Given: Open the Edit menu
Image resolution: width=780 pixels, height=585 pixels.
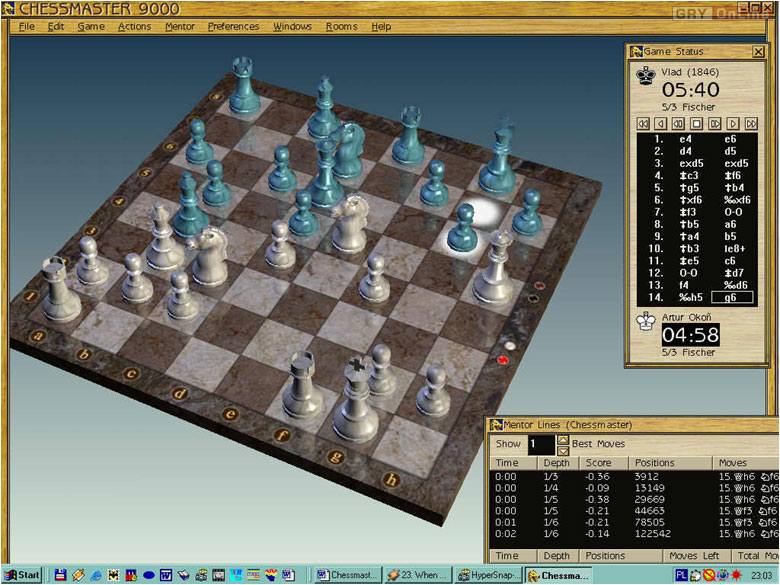Looking at the screenshot, I should [56, 26].
